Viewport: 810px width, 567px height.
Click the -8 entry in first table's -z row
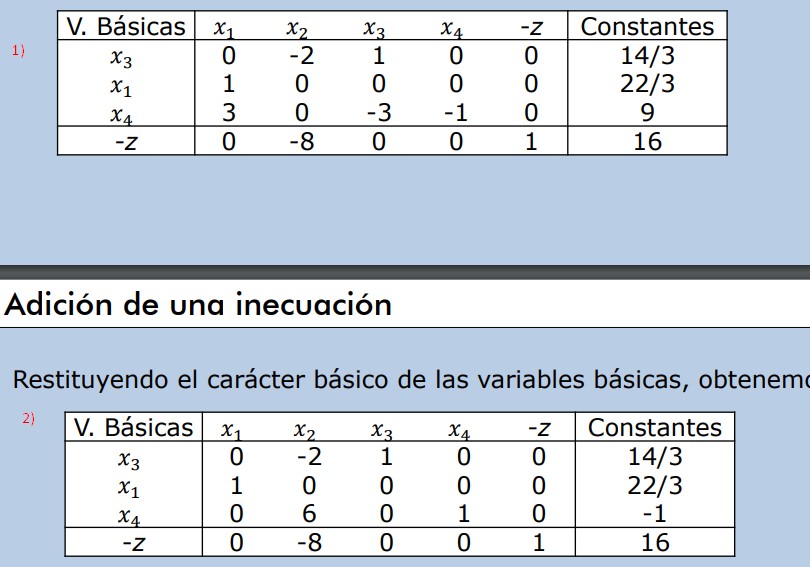(301, 142)
